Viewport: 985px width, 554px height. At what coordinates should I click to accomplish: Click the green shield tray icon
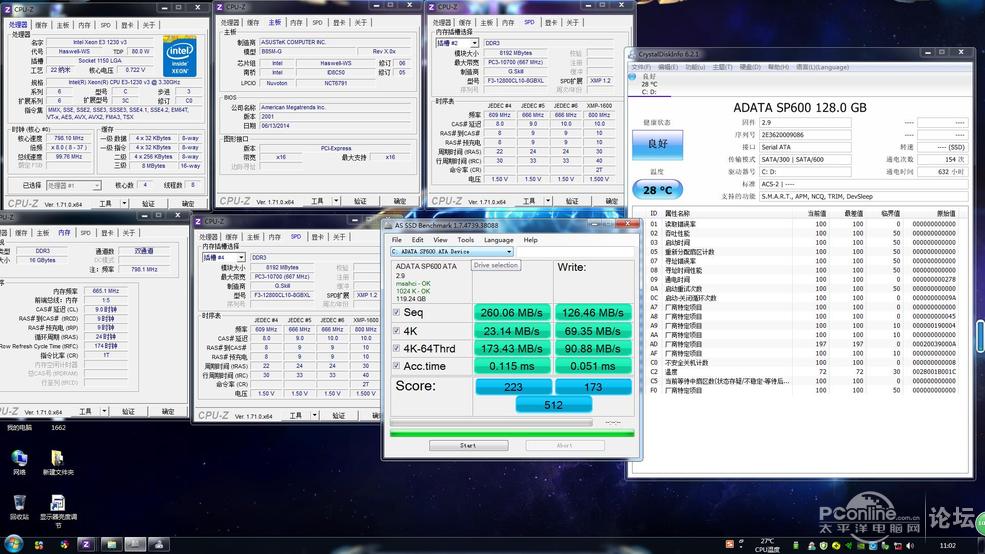point(824,546)
